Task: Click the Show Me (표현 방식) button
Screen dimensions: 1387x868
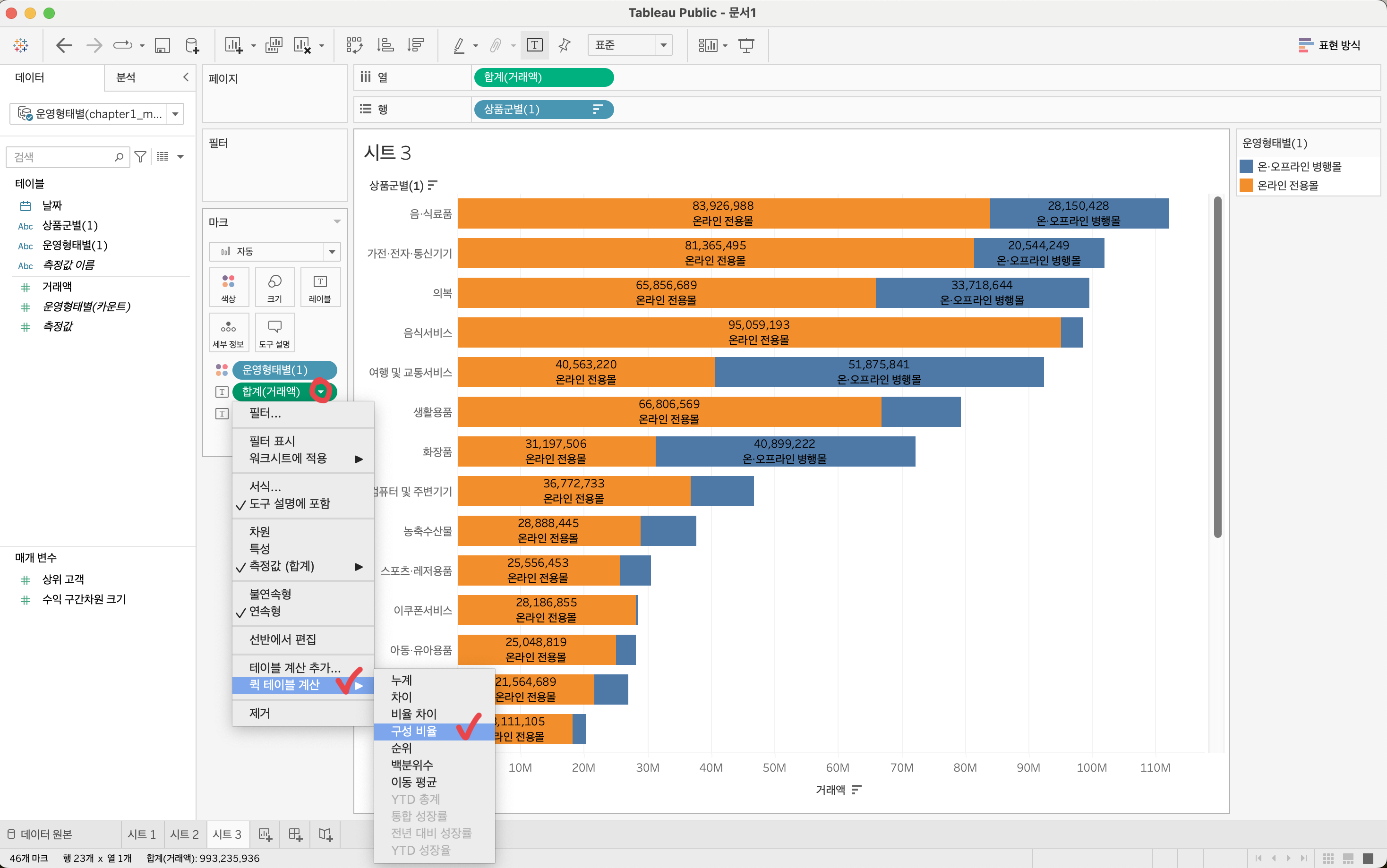Action: (x=1329, y=45)
